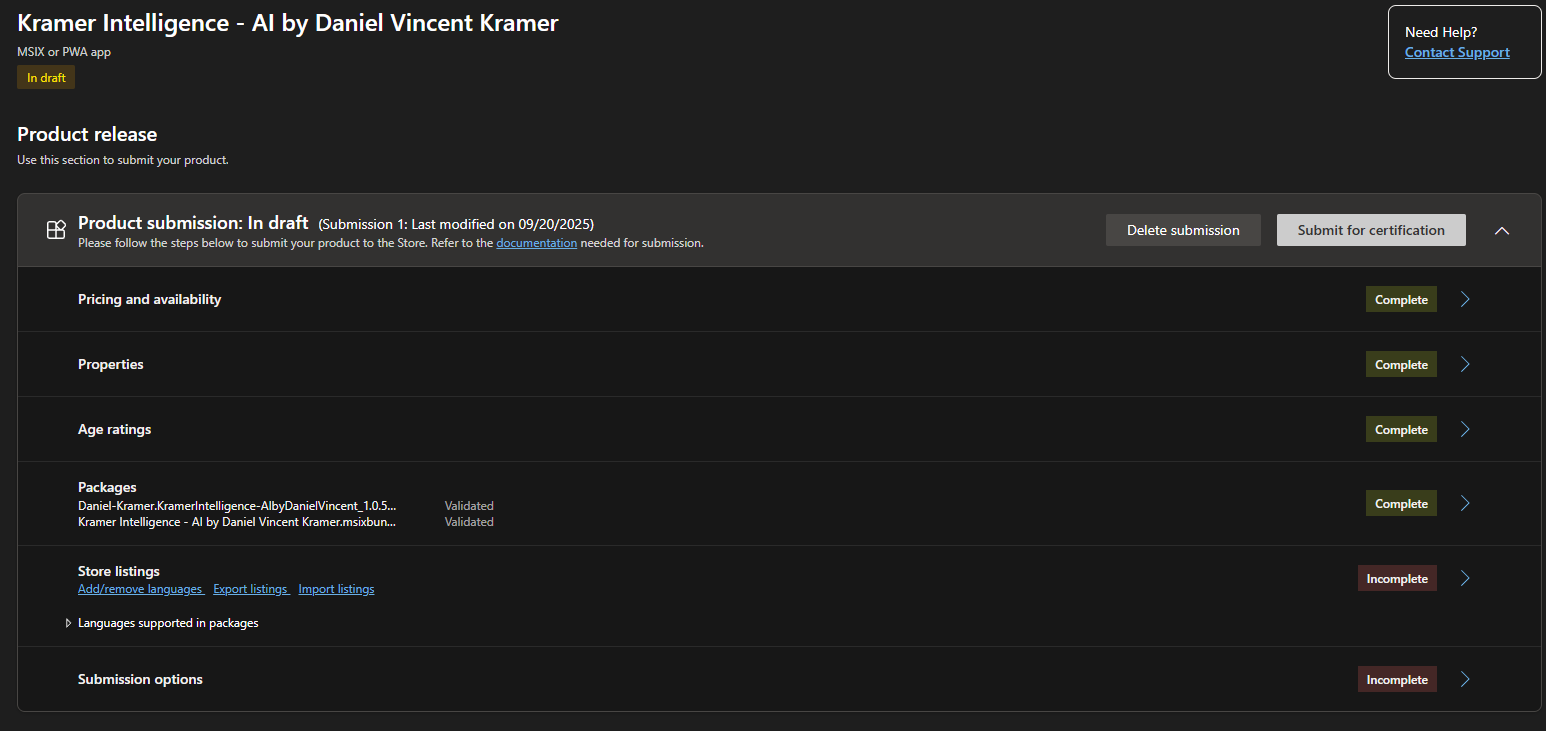
Task: Open the Age ratings row arrow
Action: (1465, 429)
